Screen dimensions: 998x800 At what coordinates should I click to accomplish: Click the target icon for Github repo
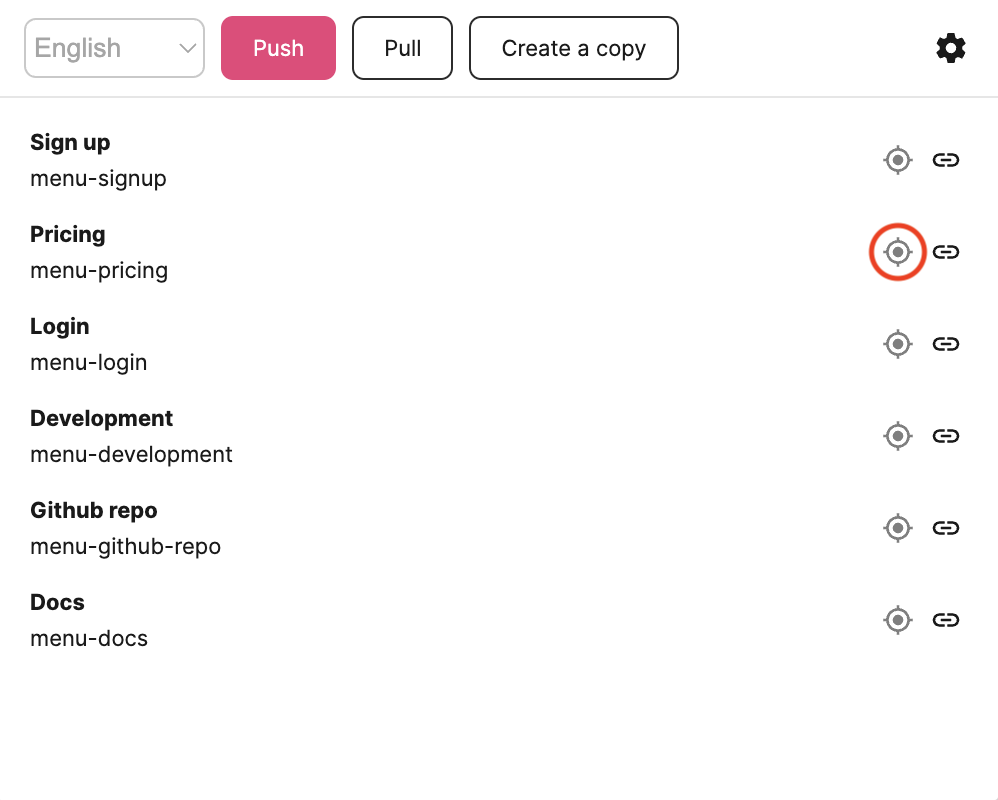[x=898, y=528]
